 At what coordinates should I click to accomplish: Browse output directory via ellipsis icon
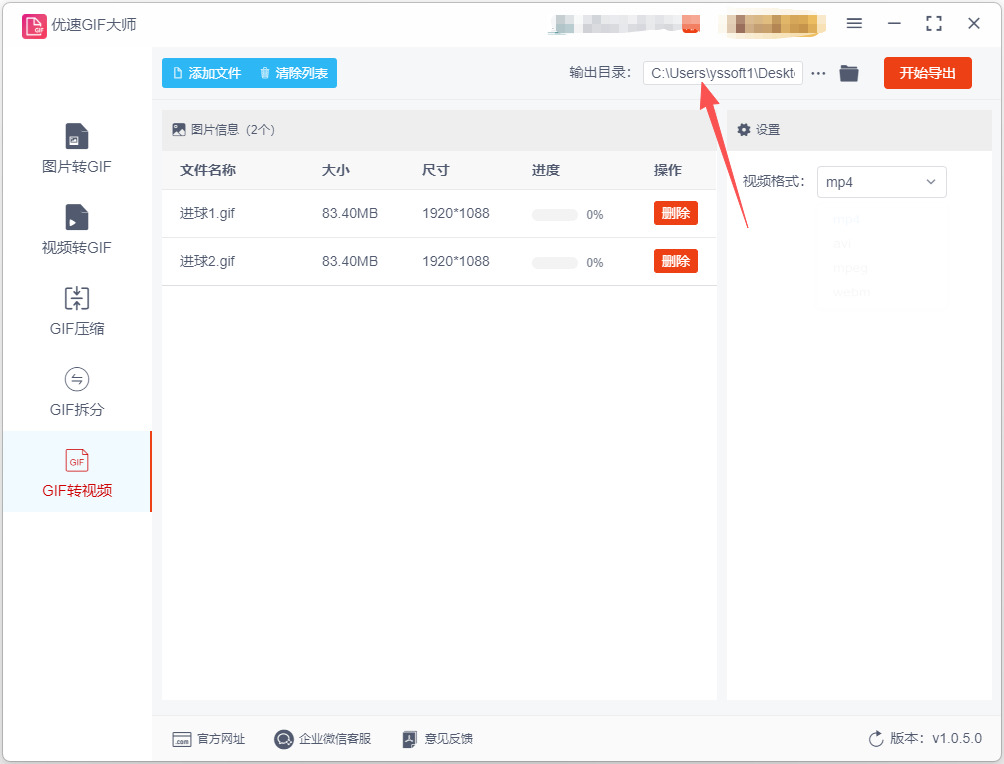tap(818, 74)
